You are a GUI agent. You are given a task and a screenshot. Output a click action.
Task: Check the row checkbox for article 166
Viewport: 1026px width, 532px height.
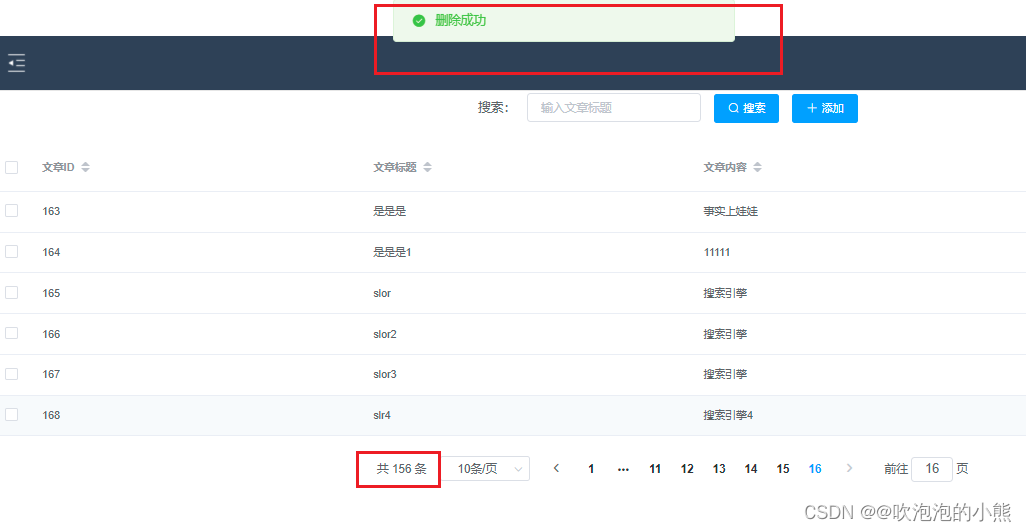[12, 334]
